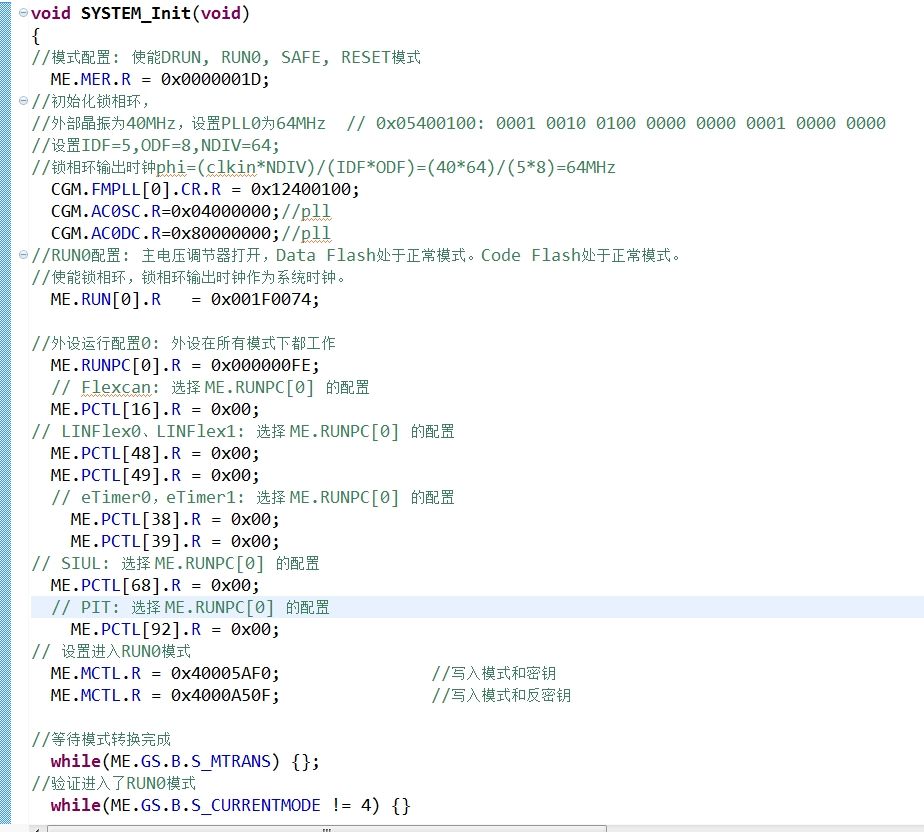Click the comment 写入模式和反密钥
Screen dimensions: 924x832
[501, 695]
